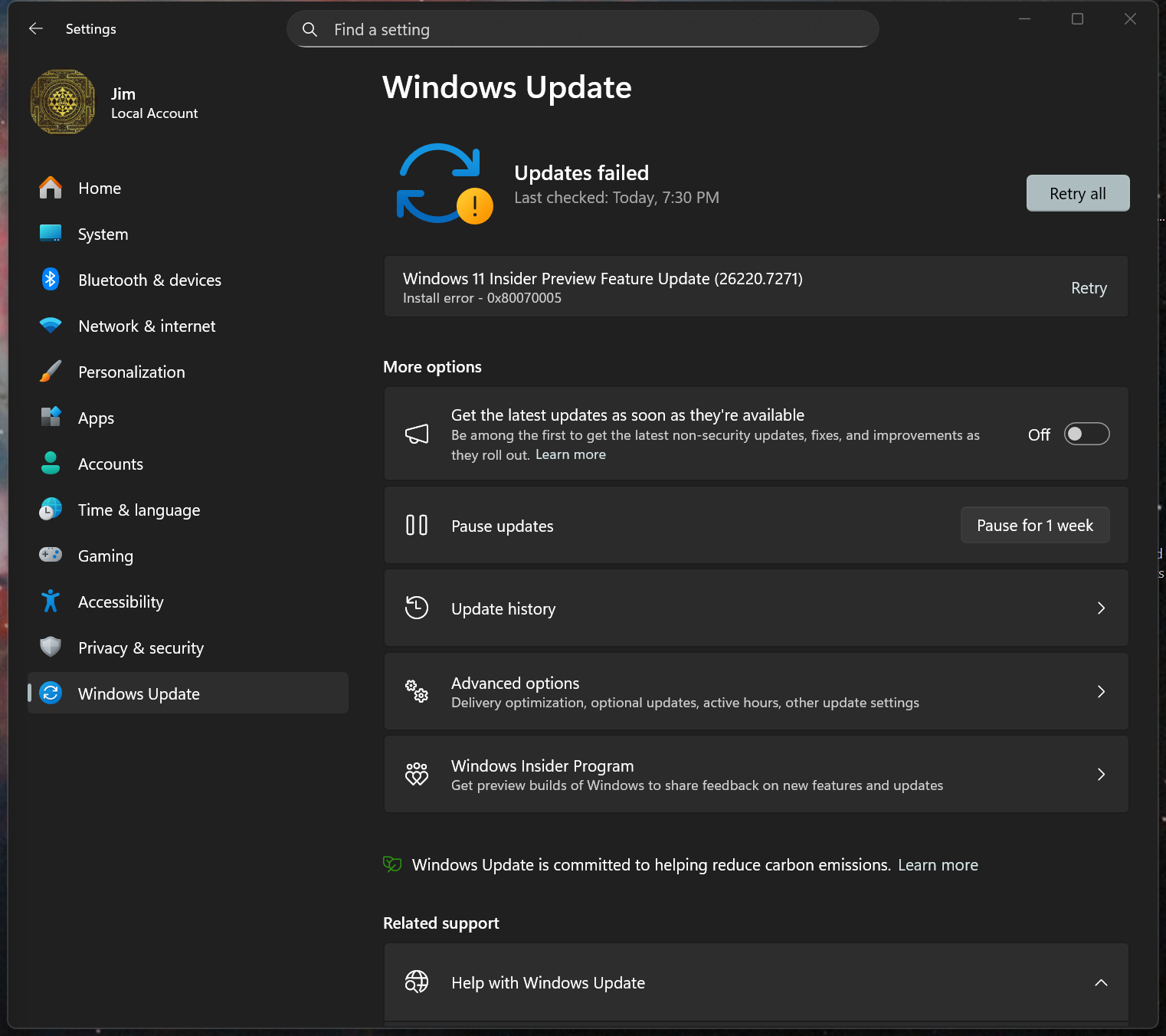Viewport: 1166px width, 1036px height.
Task: Click the Privacy & security shield icon
Action: [51, 647]
